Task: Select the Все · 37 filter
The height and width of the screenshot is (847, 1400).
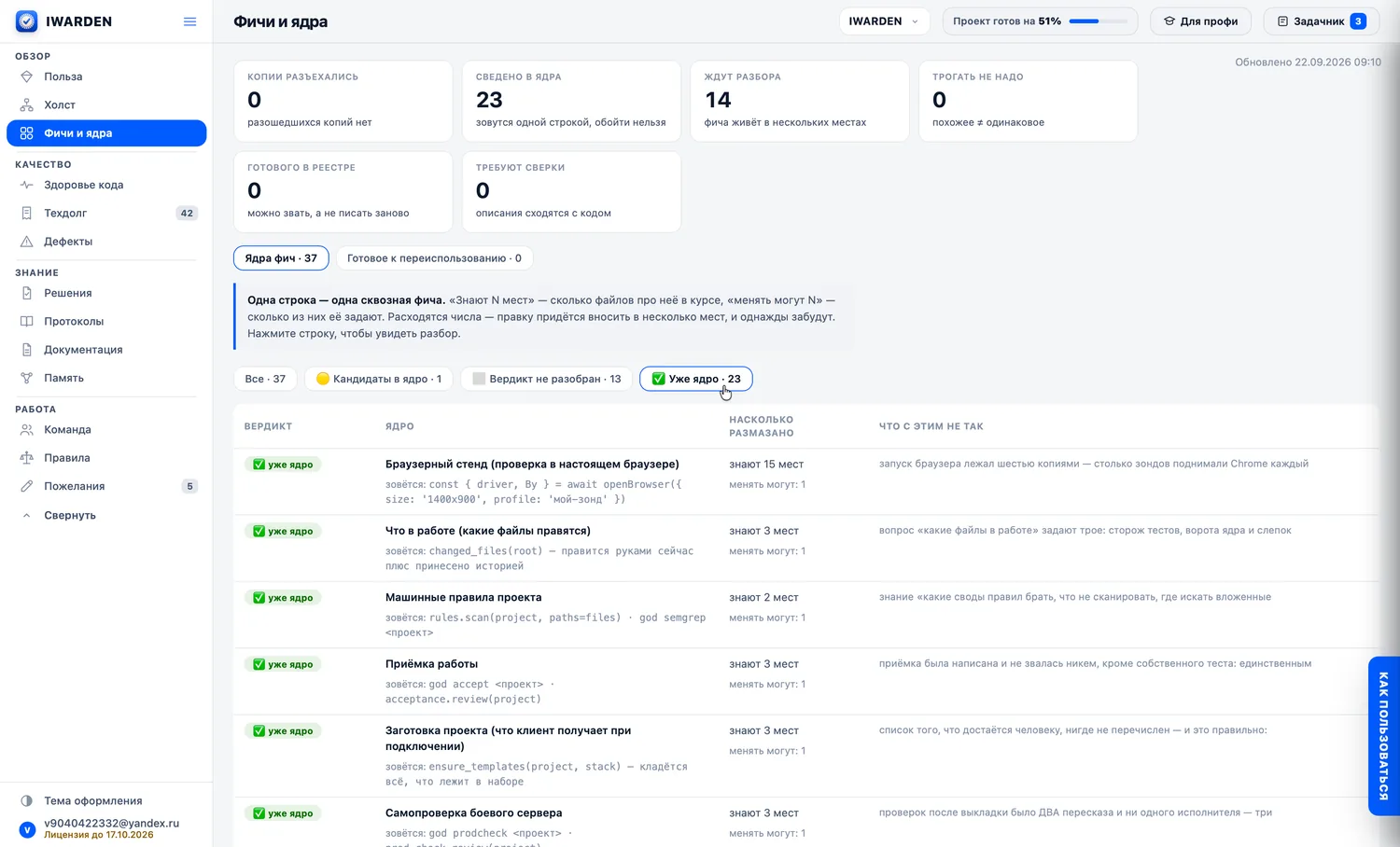Action: pyautogui.click(x=265, y=379)
